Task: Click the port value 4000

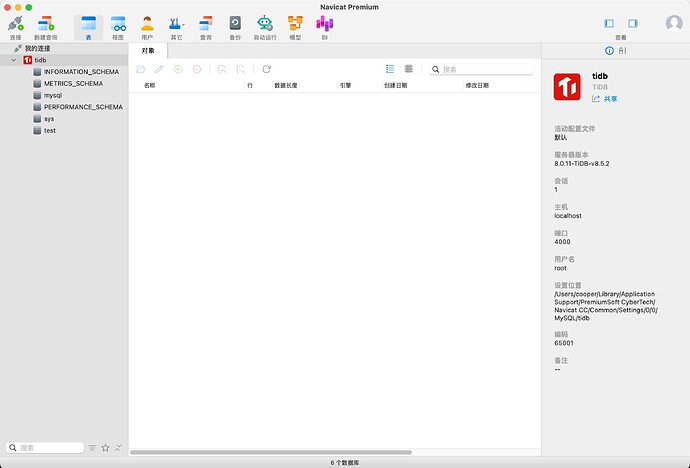Action: tap(562, 242)
